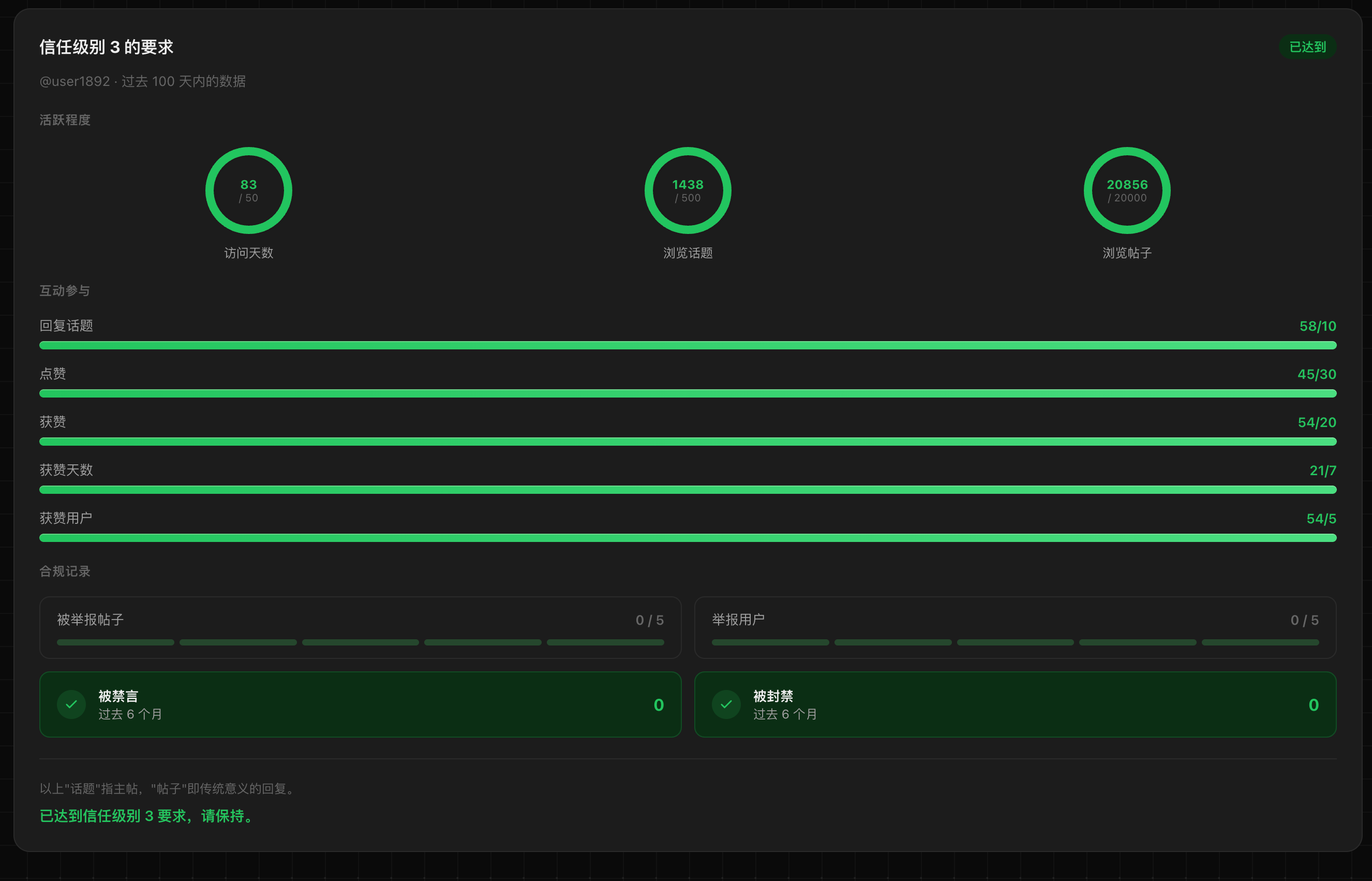The height and width of the screenshot is (881, 1372).
Task: Click the 获赞天数 progress bar
Action: point(688,489)
